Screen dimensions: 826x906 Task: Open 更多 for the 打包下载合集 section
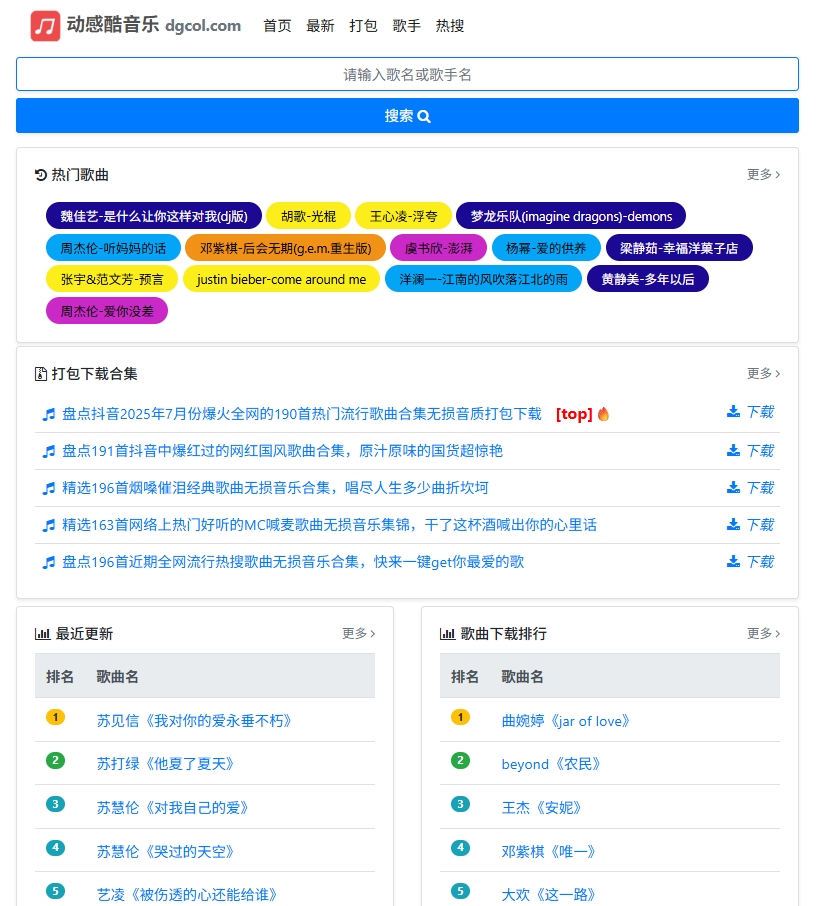[x=761, y=373]
